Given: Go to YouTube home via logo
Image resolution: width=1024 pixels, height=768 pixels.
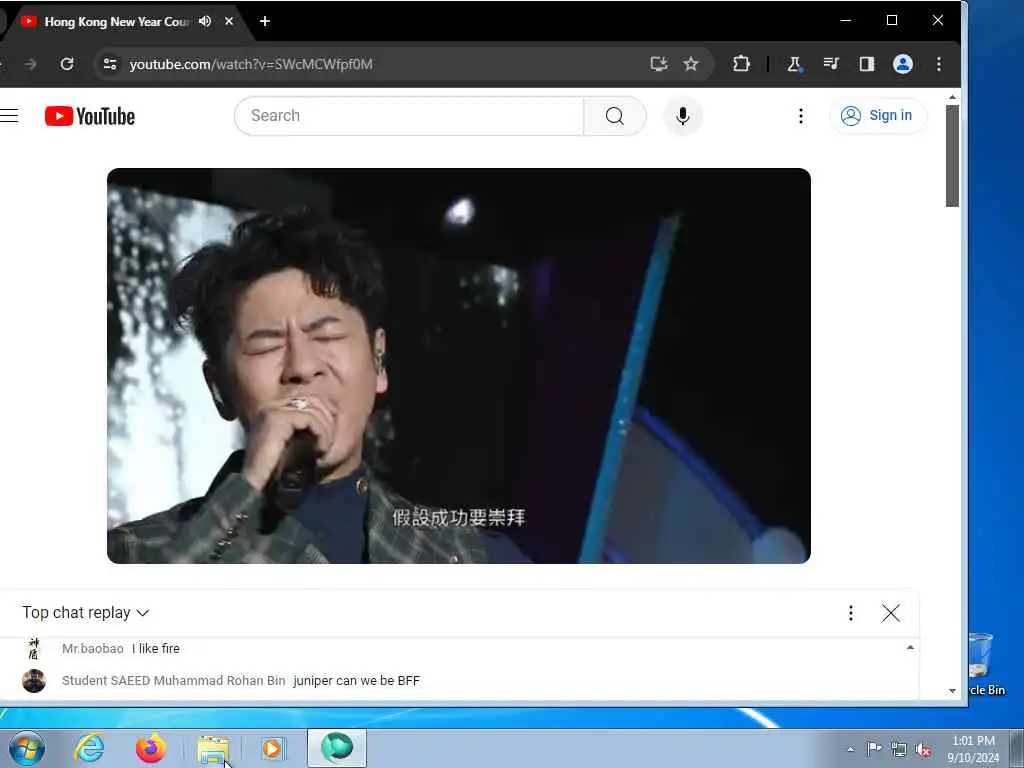Looking at the screenshot, I should 90,116.
